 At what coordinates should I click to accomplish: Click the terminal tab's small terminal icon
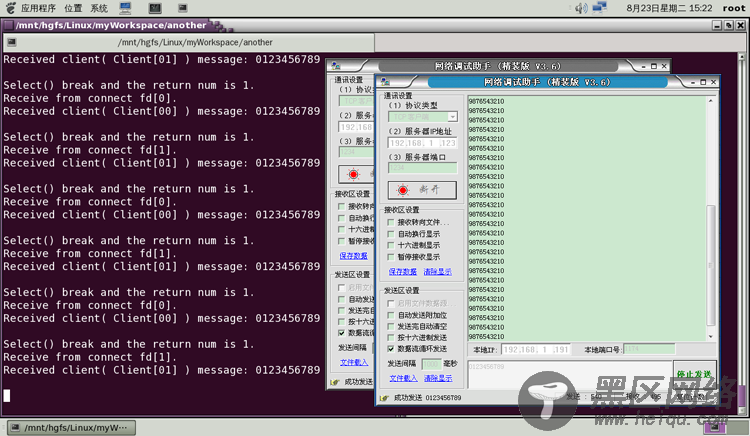click(x=12, y=42)
